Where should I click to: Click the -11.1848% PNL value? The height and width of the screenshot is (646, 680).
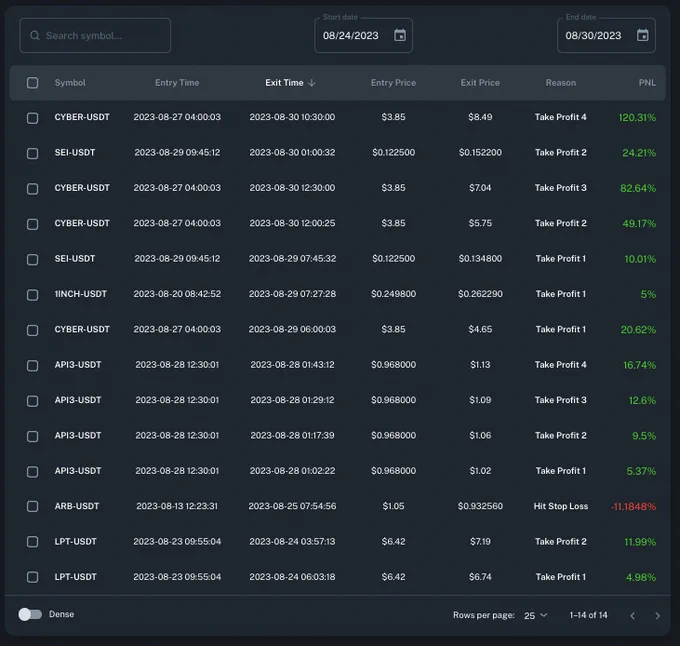pos(633,506)
